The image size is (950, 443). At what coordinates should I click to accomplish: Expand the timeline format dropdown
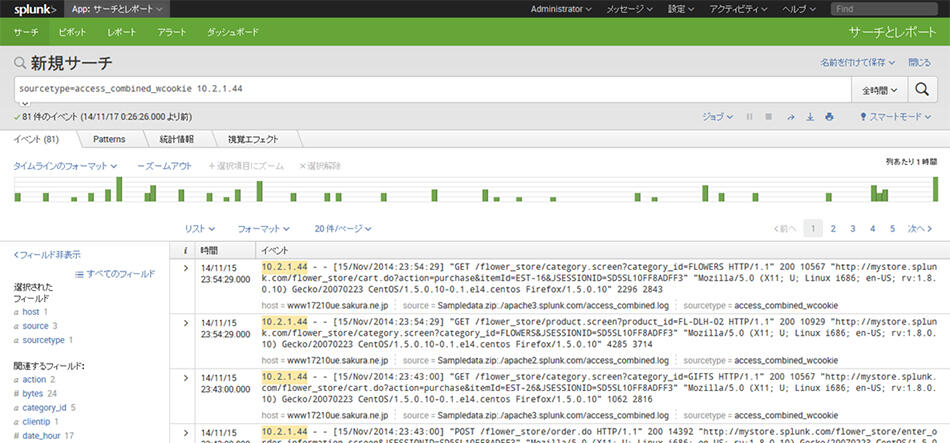[x=65, y=166]
